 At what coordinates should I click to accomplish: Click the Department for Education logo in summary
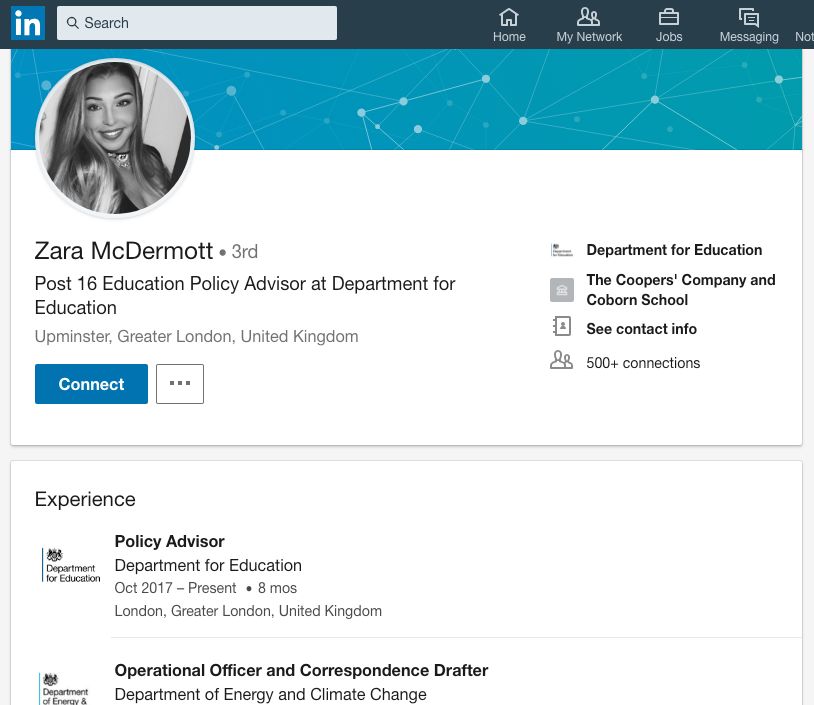pyautogui.click(x=562, y=250)
